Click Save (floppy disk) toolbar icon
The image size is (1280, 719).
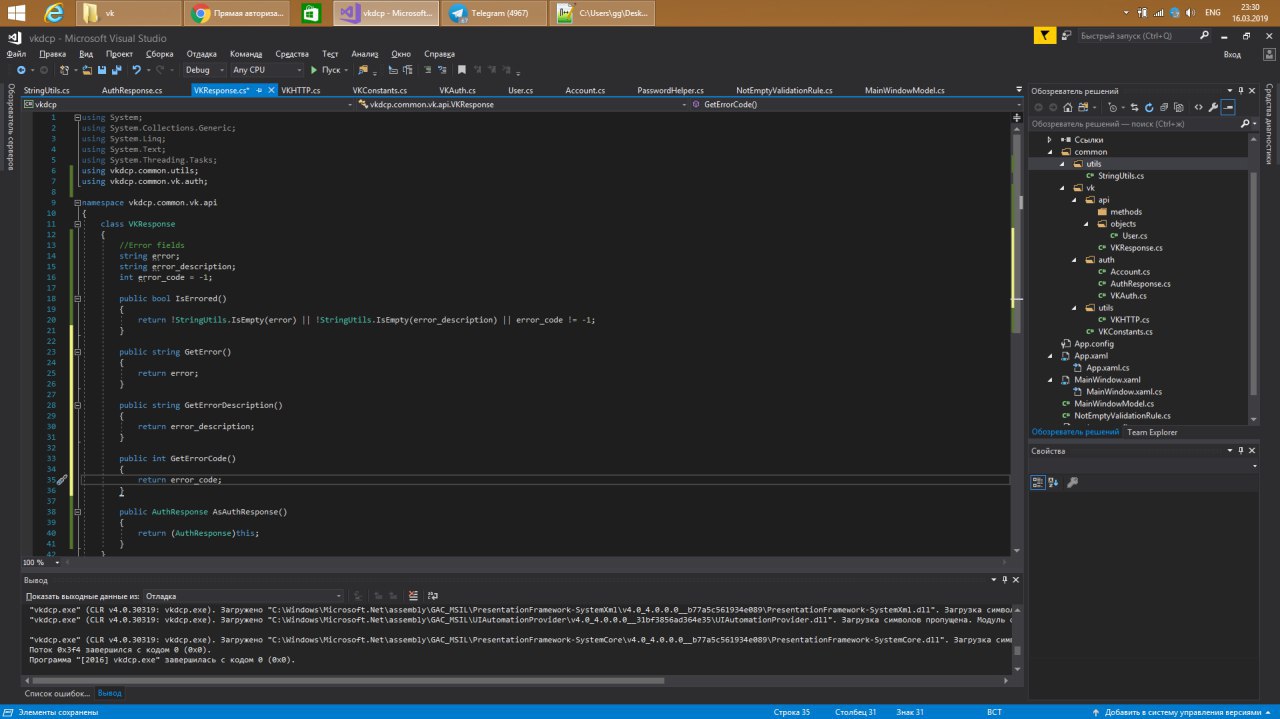click(x=102, y=70)
